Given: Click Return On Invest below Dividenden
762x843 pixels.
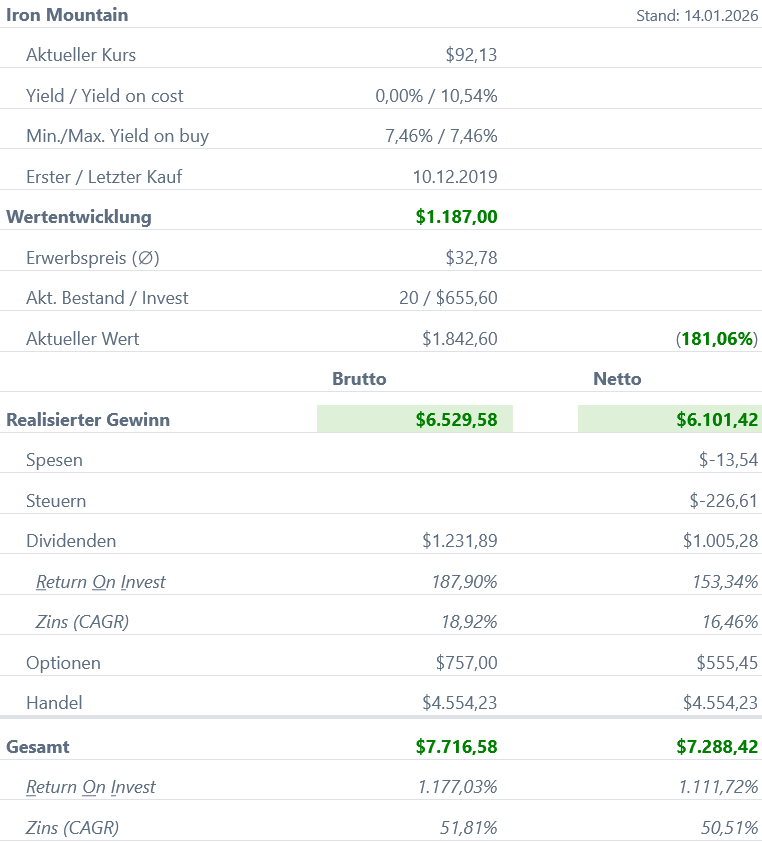Looking at the screenshot, I should 100,582.
